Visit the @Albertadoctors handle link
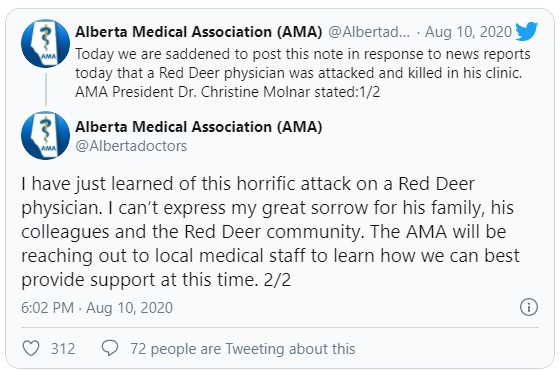 [131, 146]
